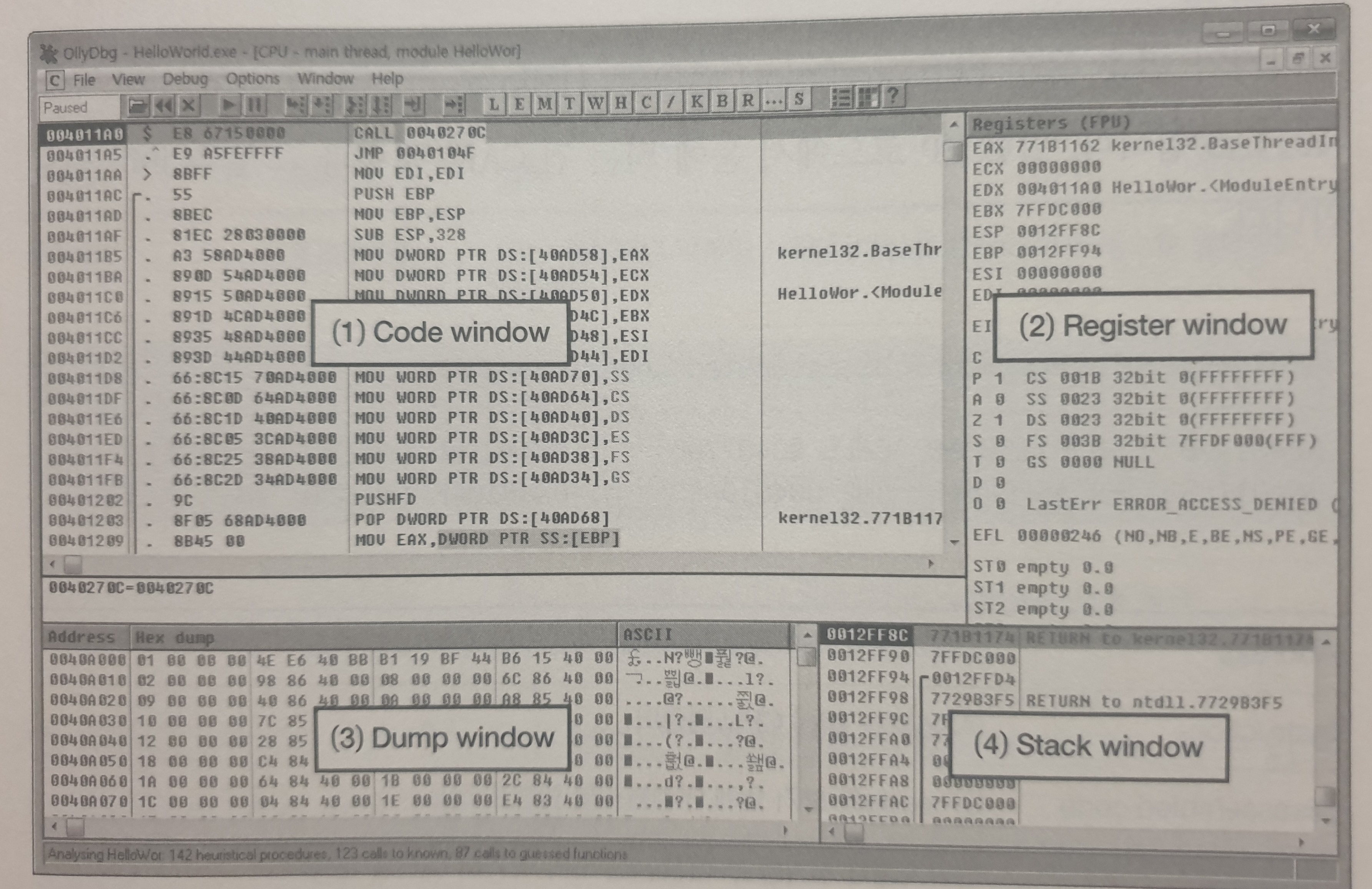
Task: Click the dump pane's vertical scrollbar up arrow
Action: pos(807,635)
